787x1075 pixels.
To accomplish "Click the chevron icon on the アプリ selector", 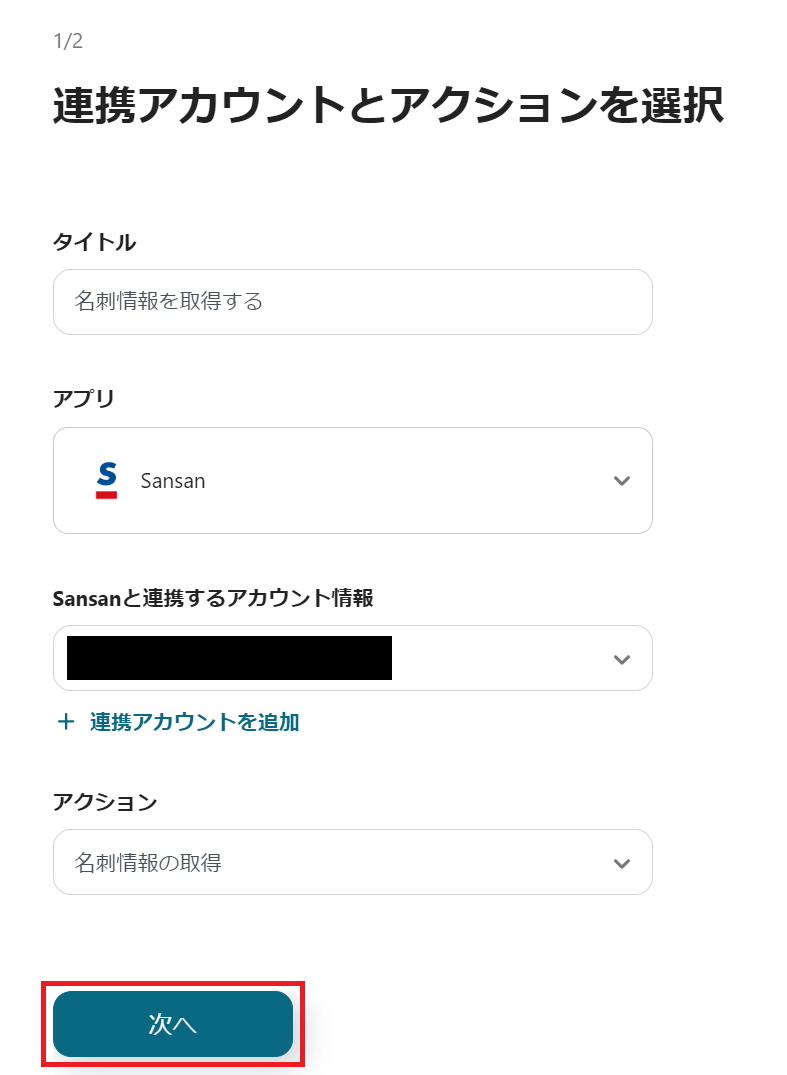I will tap(621, 480).
